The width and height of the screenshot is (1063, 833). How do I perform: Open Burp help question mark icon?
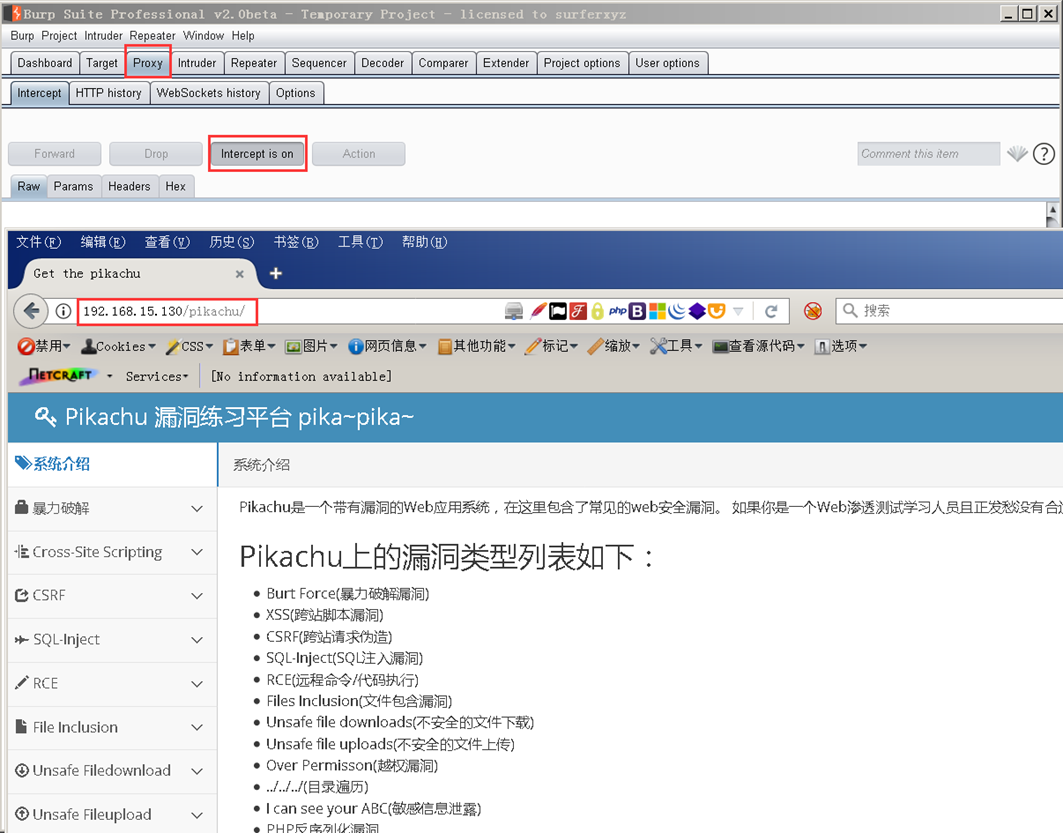1043,154
